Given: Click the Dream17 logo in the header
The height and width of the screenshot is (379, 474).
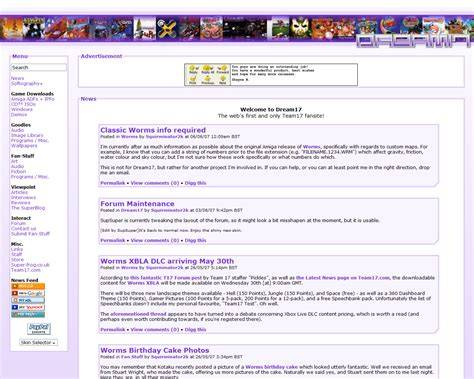Looking at the screenshot, I should tap(413, 41).
